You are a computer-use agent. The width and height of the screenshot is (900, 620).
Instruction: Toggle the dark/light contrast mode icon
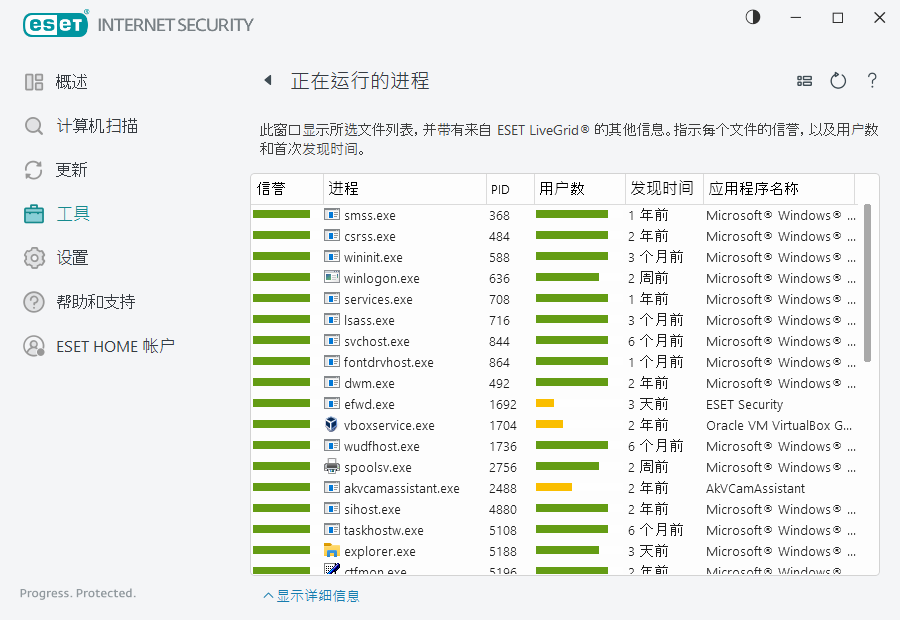[x=753, y=17]
